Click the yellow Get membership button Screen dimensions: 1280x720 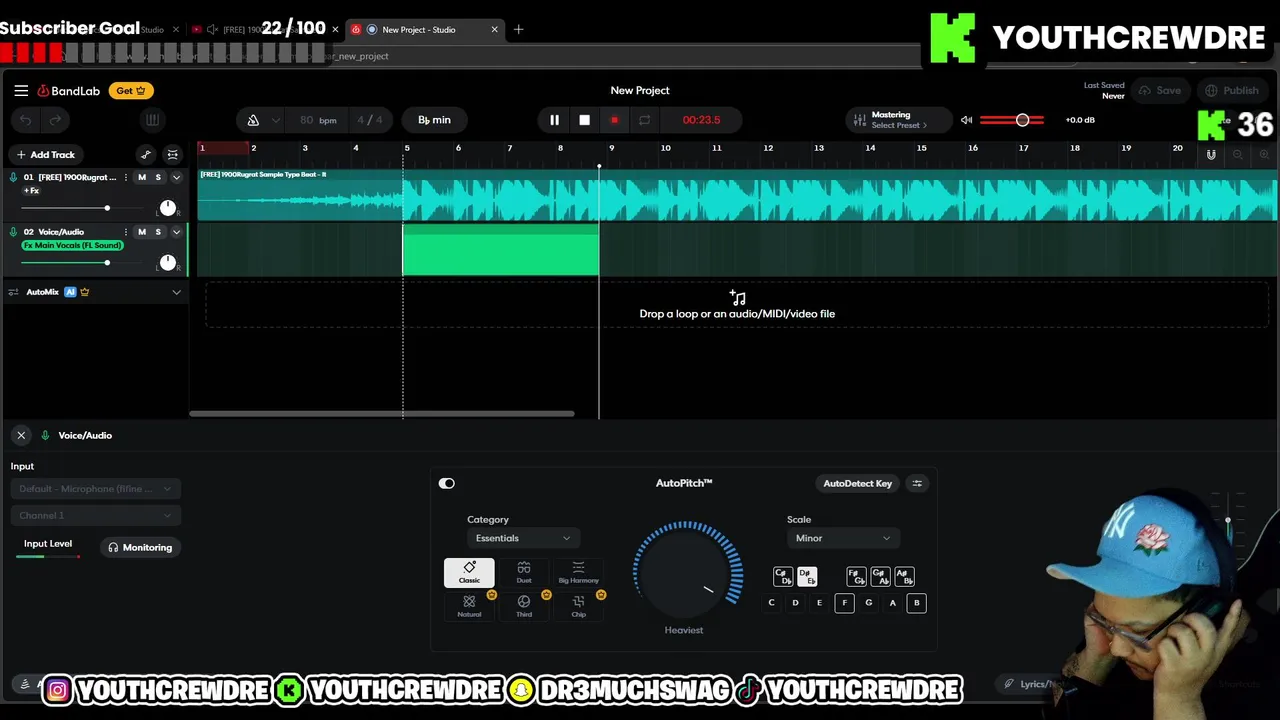131,90
